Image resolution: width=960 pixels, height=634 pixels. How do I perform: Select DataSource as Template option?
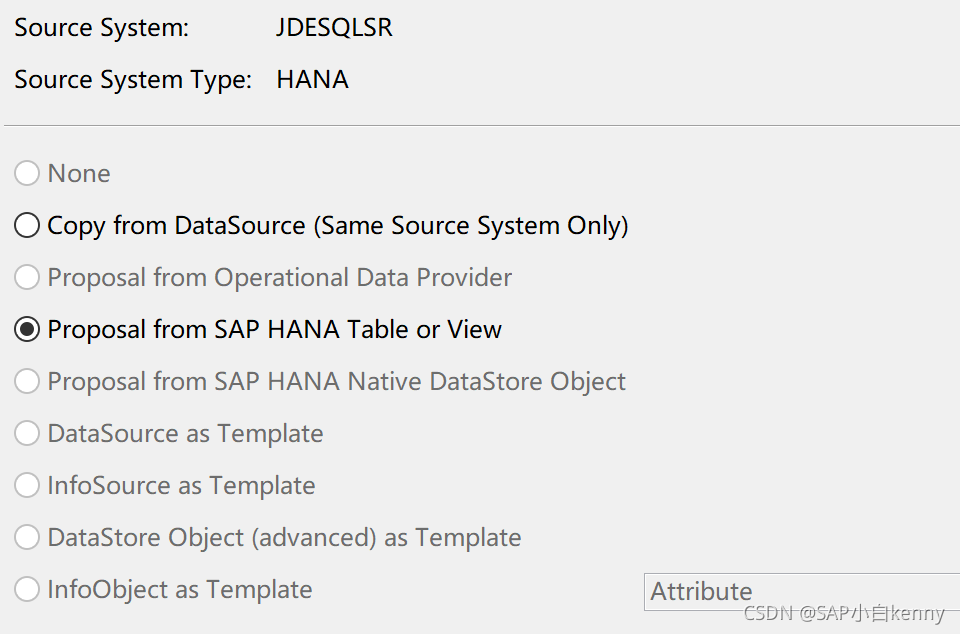(27, 434)
